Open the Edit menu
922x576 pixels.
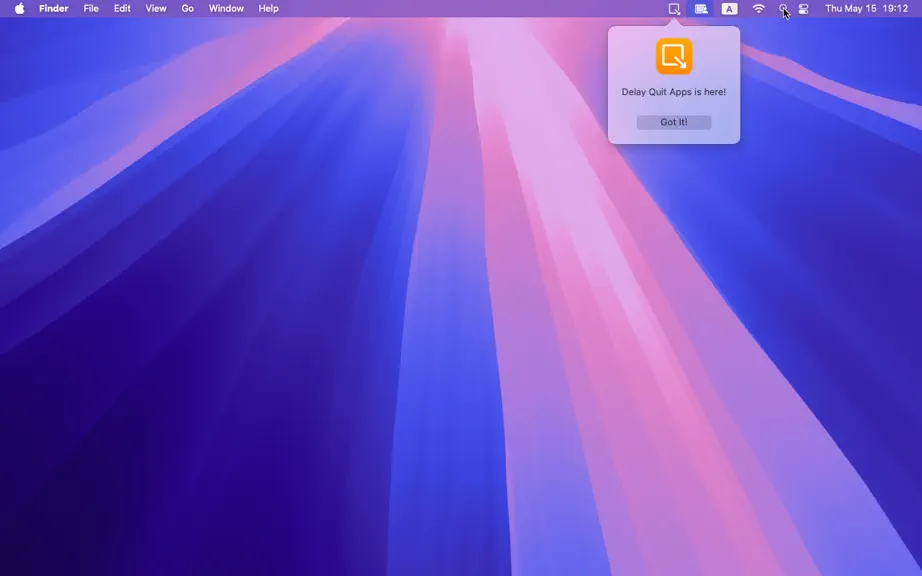[122, 8]
